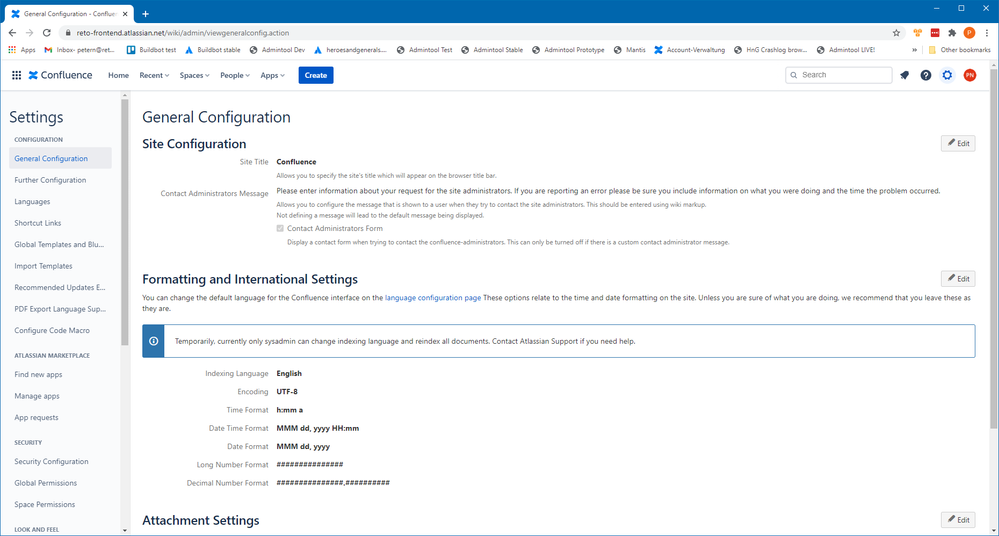This screenshot has width=999, height=536.
Task: Reload the page with refresh icon
Action: click(47, 33)
